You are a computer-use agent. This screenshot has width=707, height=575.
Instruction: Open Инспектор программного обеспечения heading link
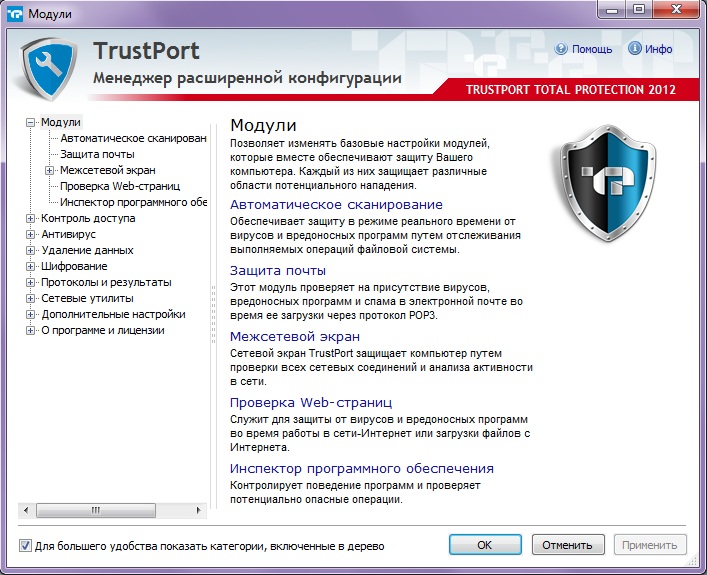362,469
